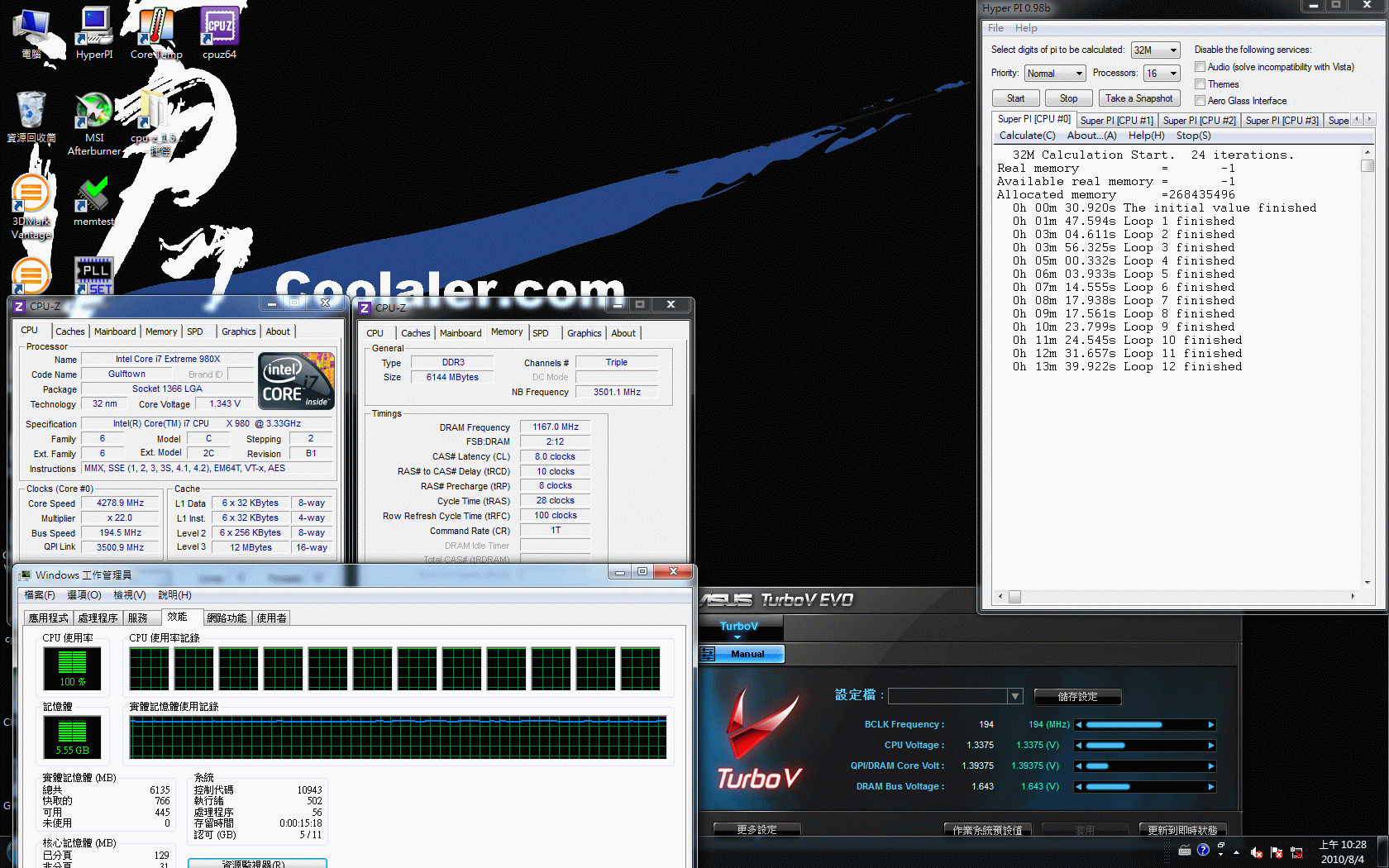The height and width of the screenshot is (868, 1389).
Task: Tick the Themes checkbox in Hyper PI
Action: [1200, 84]
